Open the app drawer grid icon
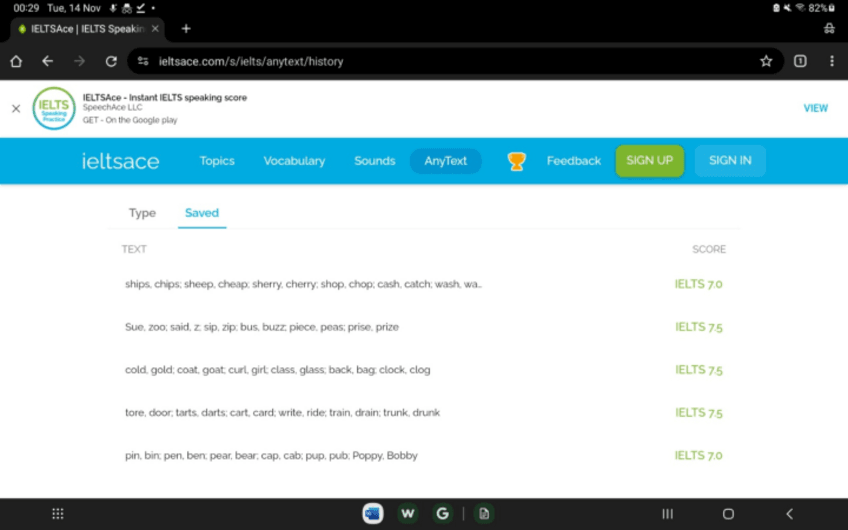Viewport: 848px width, 530px height. (58, 513)
